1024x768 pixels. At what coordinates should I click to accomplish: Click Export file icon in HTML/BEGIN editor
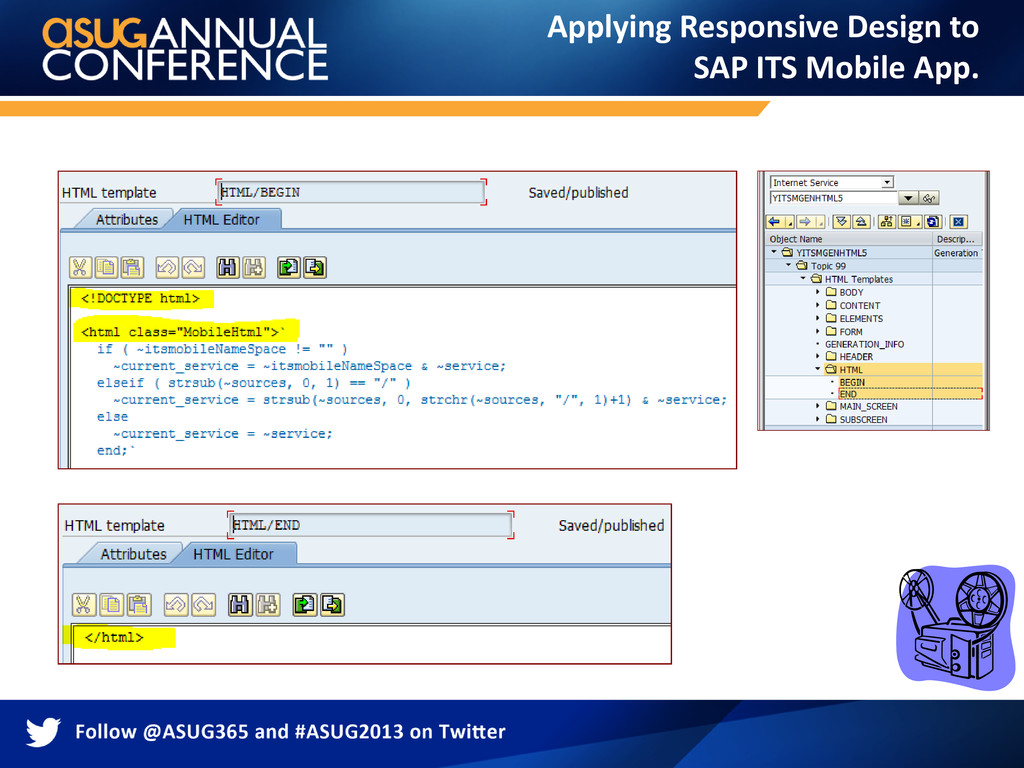point(315,268)
